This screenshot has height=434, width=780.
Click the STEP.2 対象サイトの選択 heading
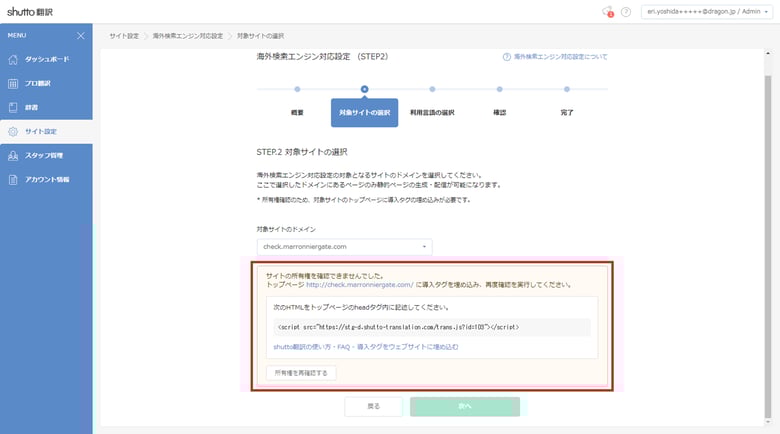[x=302, y=152]
